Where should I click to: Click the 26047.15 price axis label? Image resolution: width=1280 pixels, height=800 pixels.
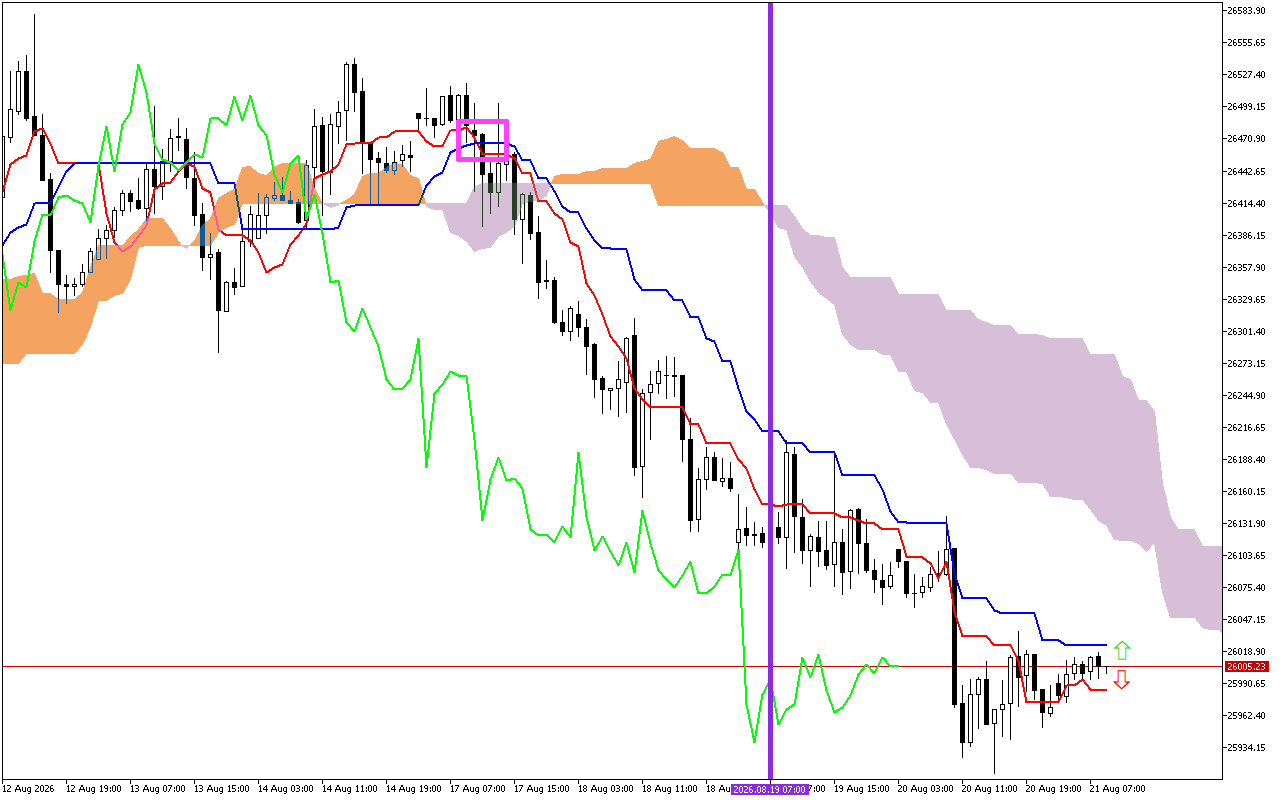(1246, 619)
